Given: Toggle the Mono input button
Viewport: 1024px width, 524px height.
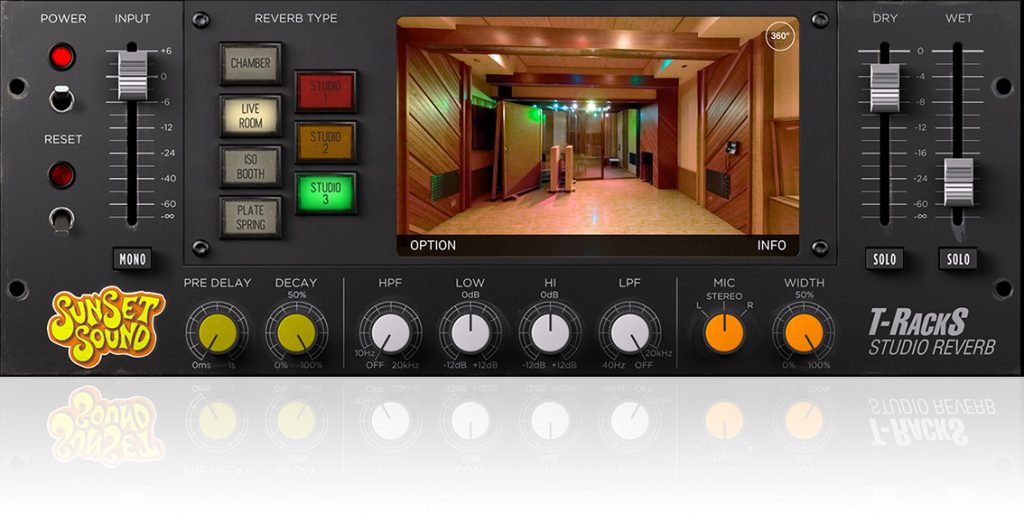Looking at the screenshot, I should point(132,259).
